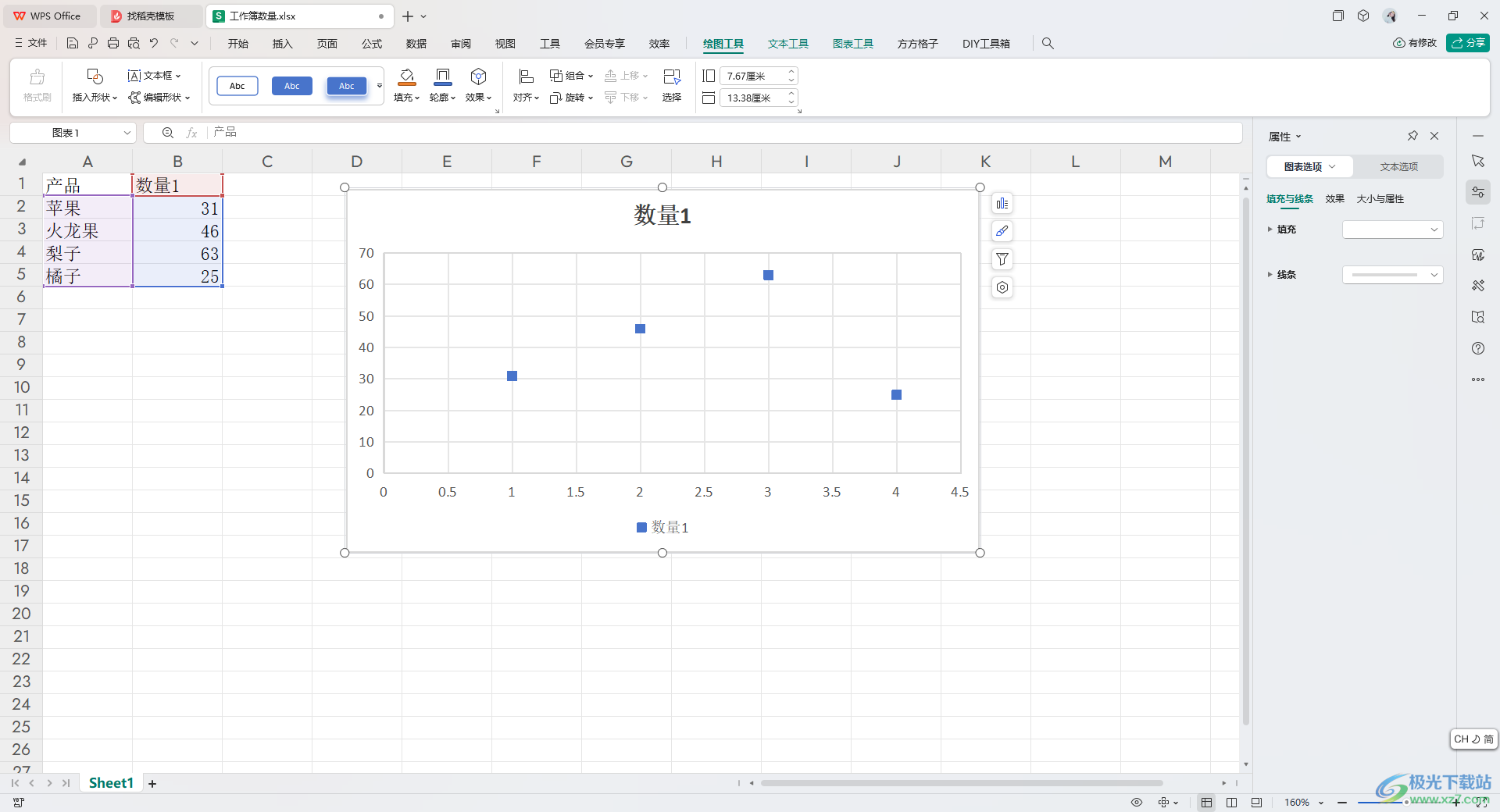
Task: Click the Outline icon in ribbon
Action: (443, 77)
